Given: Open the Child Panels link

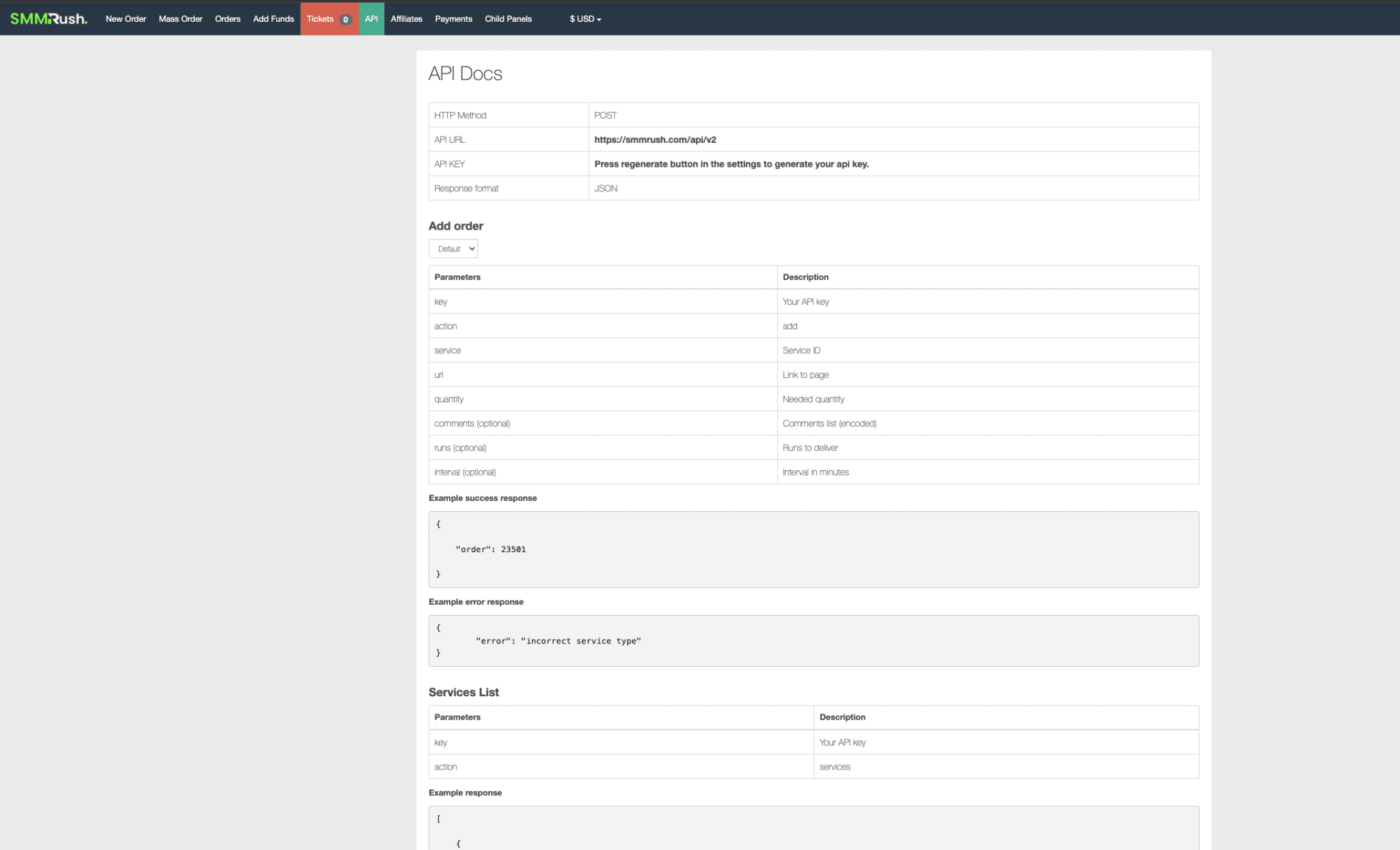Looking at the screenshot, I should [508, 19].
